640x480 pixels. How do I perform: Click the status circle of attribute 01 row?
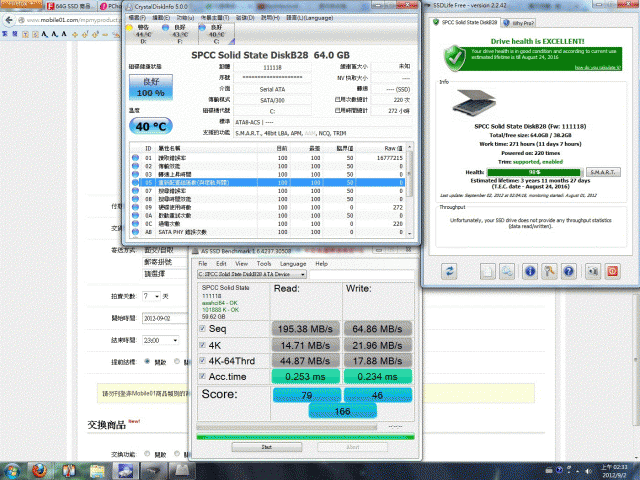(x=135, y=158)
